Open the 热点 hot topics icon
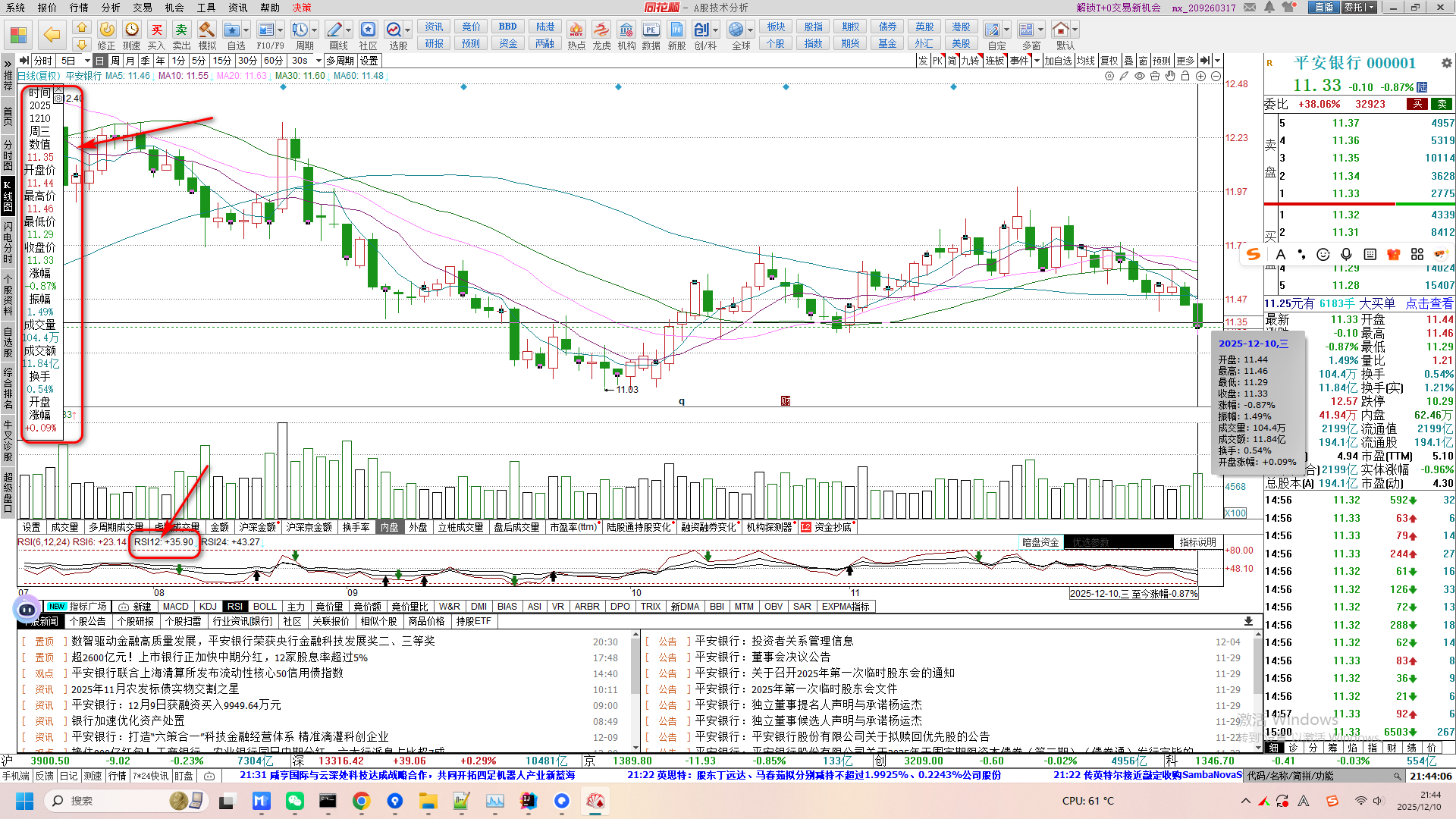The height and width of the screenshot is (819, 1456). point(576,30)
